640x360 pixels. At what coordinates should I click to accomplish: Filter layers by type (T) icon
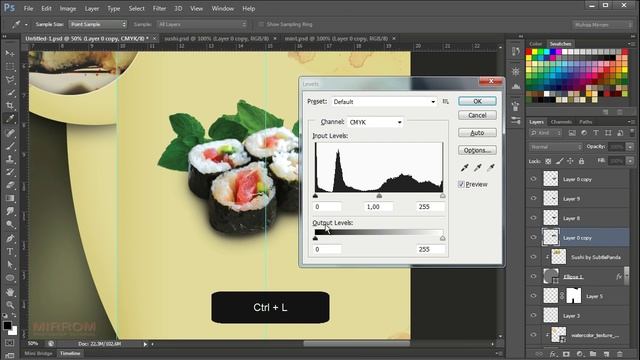pyautogui.click(x=596, y=133)
